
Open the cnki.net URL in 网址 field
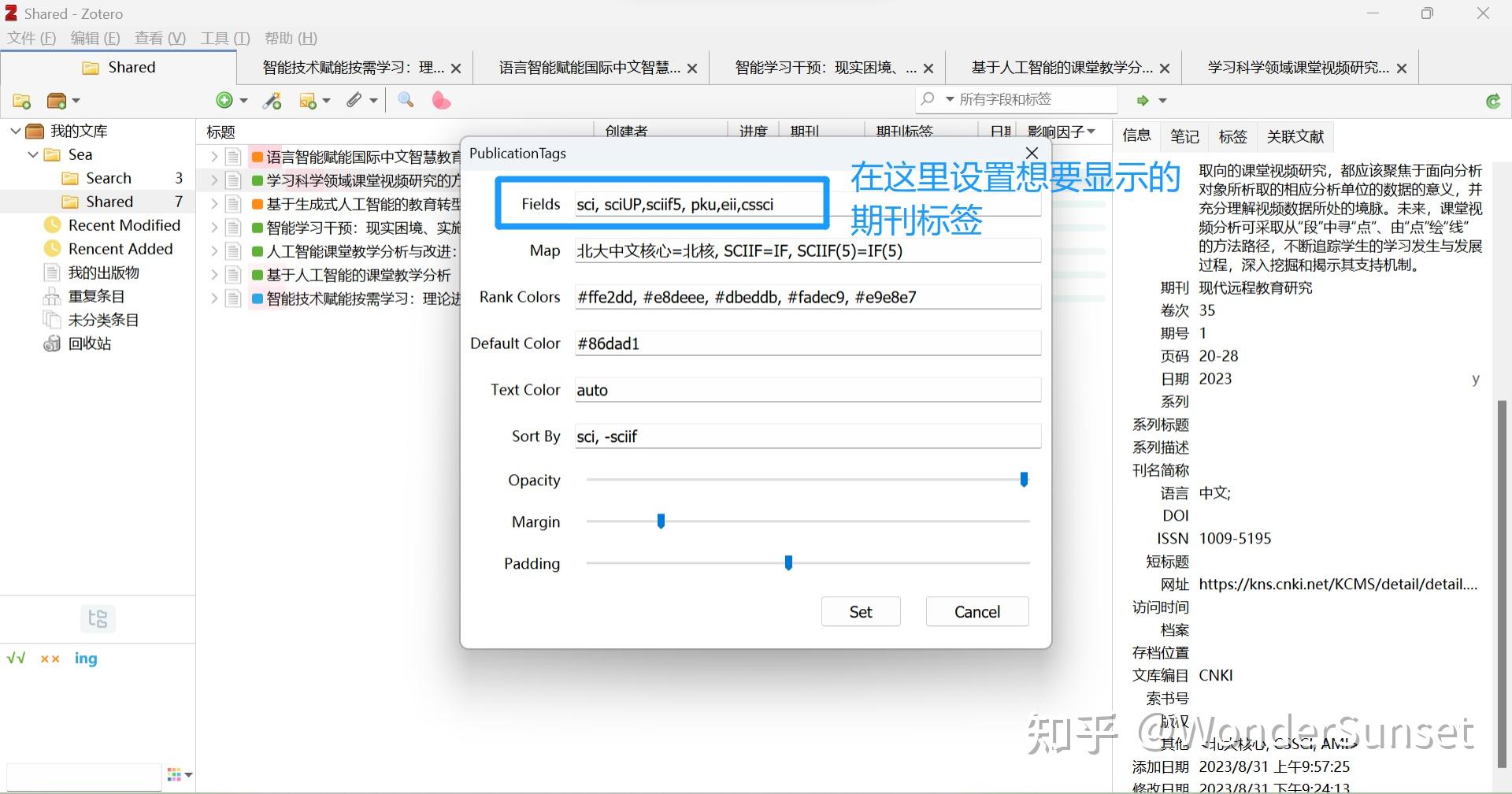(x=1338, y=584)
